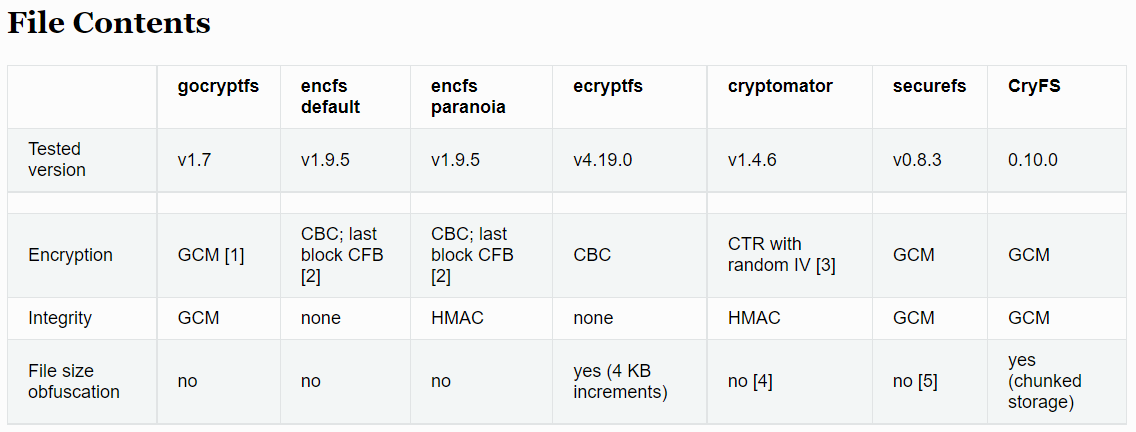
Task: Click the cryptomator column header
Action: click(780, 86)
